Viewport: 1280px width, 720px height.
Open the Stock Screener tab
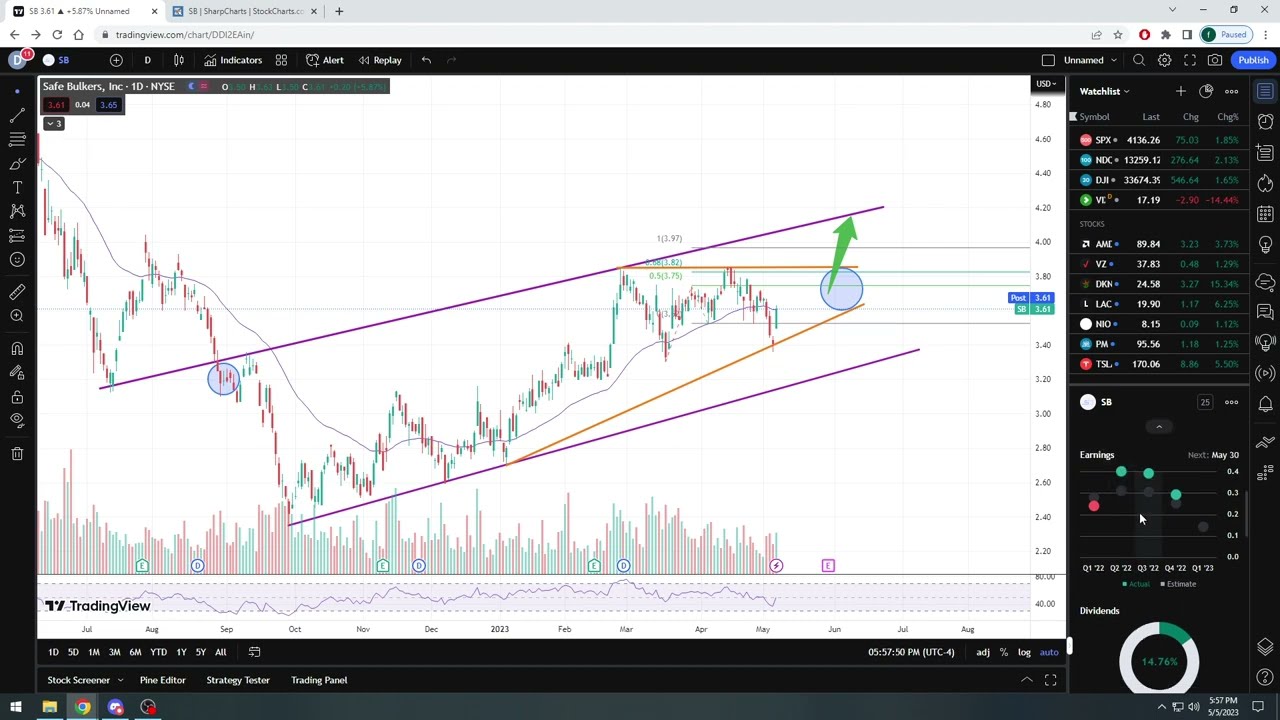[x=78, y=680]
